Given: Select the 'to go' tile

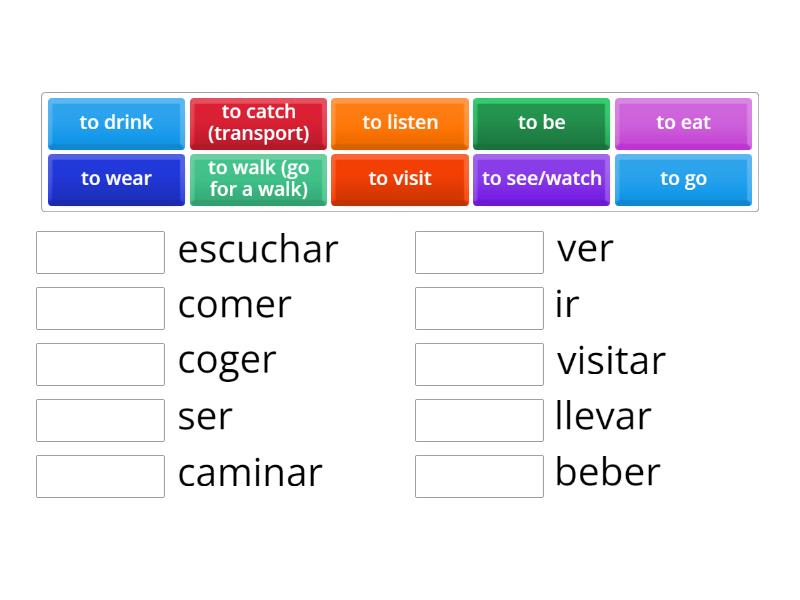Looking at the screenshot, I should coord(683,179).
